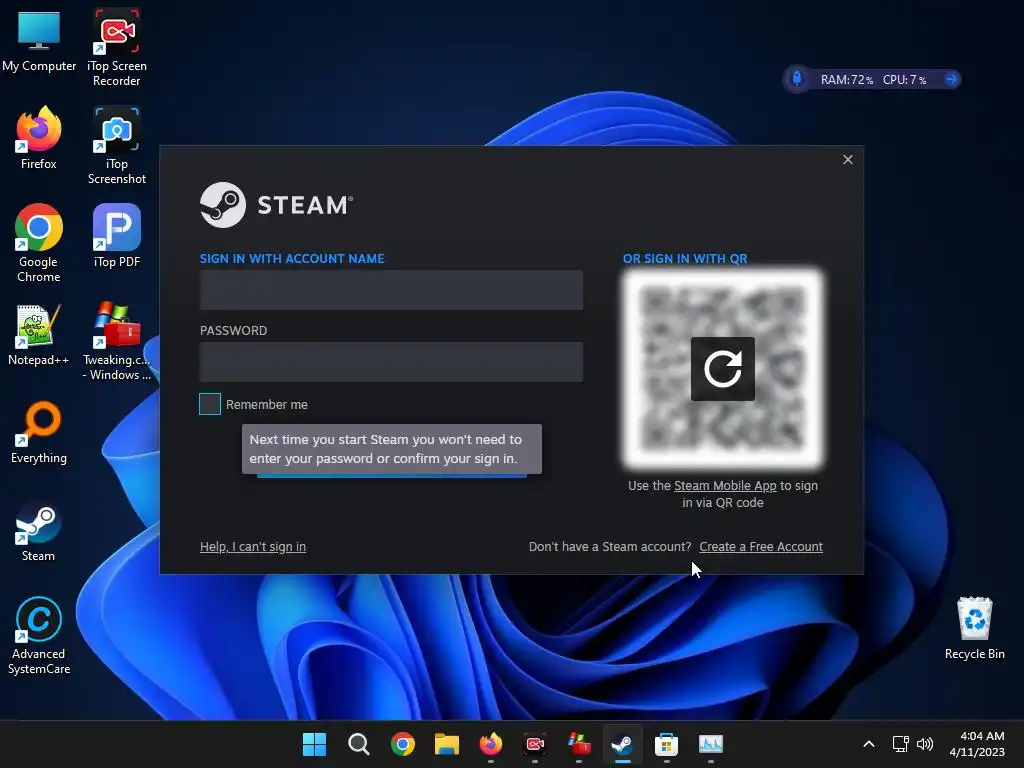Screen dimensions: 1024x768
Task: Select the Google Chrome desktop shortcut
Action: coord(39,243)
